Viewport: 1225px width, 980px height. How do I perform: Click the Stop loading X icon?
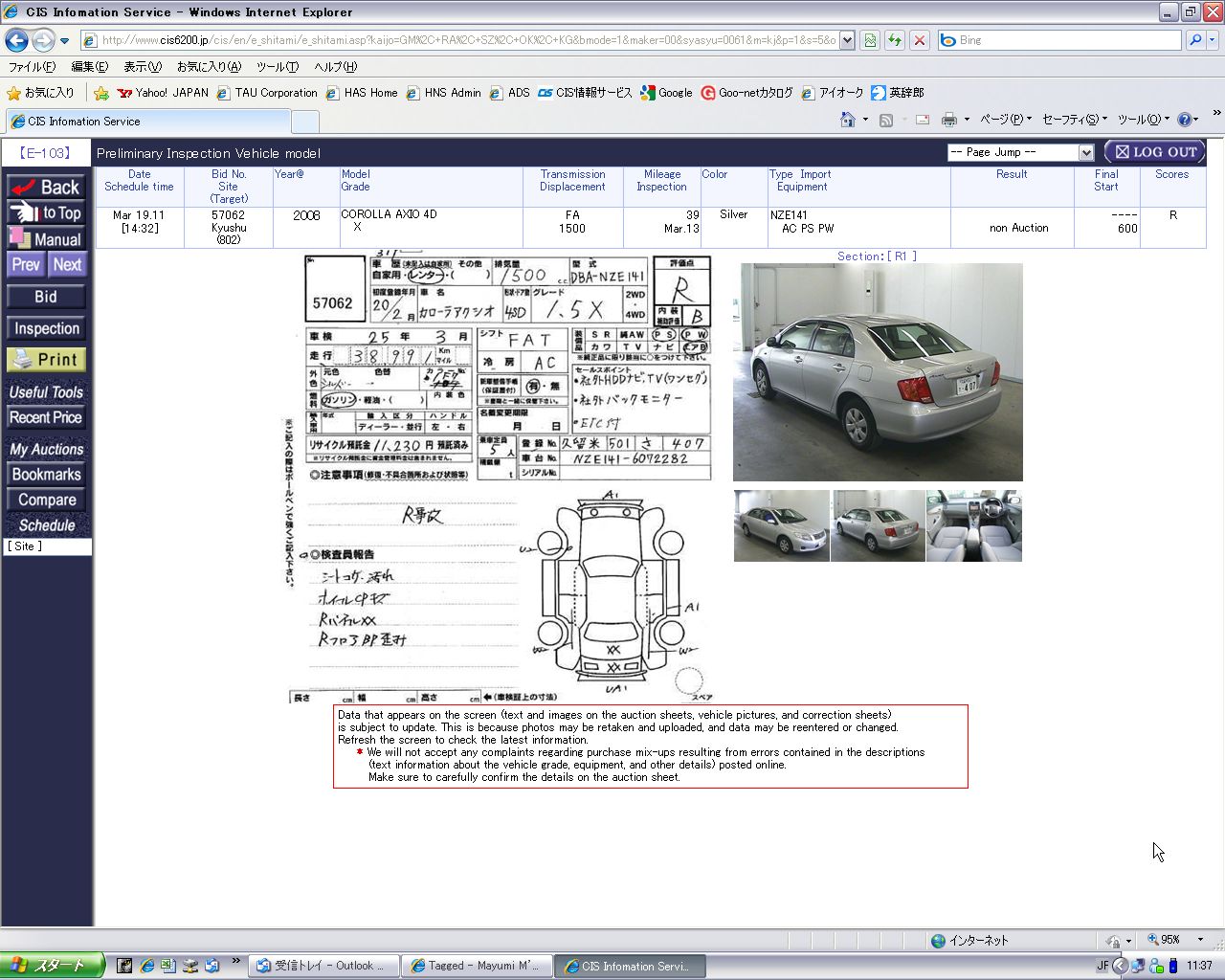pyautogui.click(x=920, y=40)
